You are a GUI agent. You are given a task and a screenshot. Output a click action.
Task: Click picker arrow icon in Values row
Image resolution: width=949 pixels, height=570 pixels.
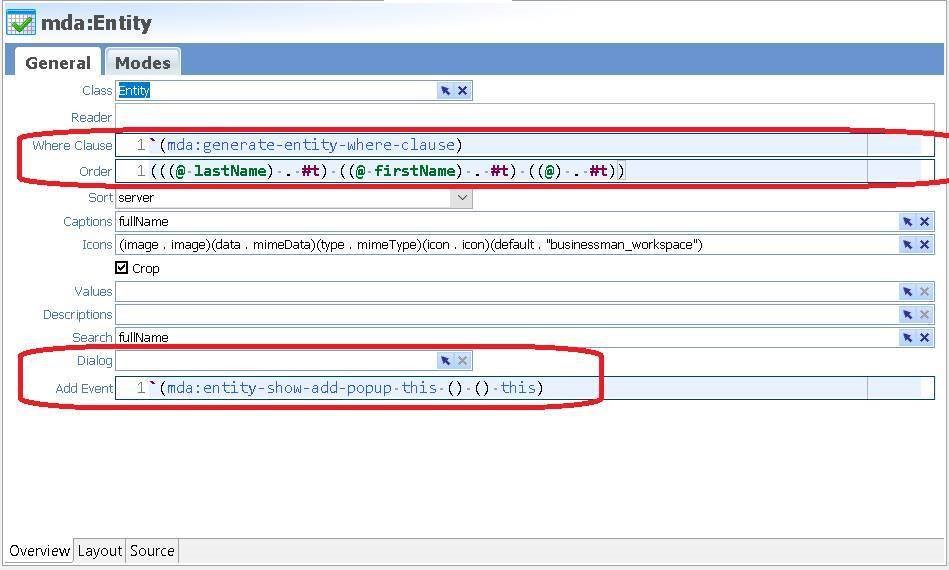point(907,292)
